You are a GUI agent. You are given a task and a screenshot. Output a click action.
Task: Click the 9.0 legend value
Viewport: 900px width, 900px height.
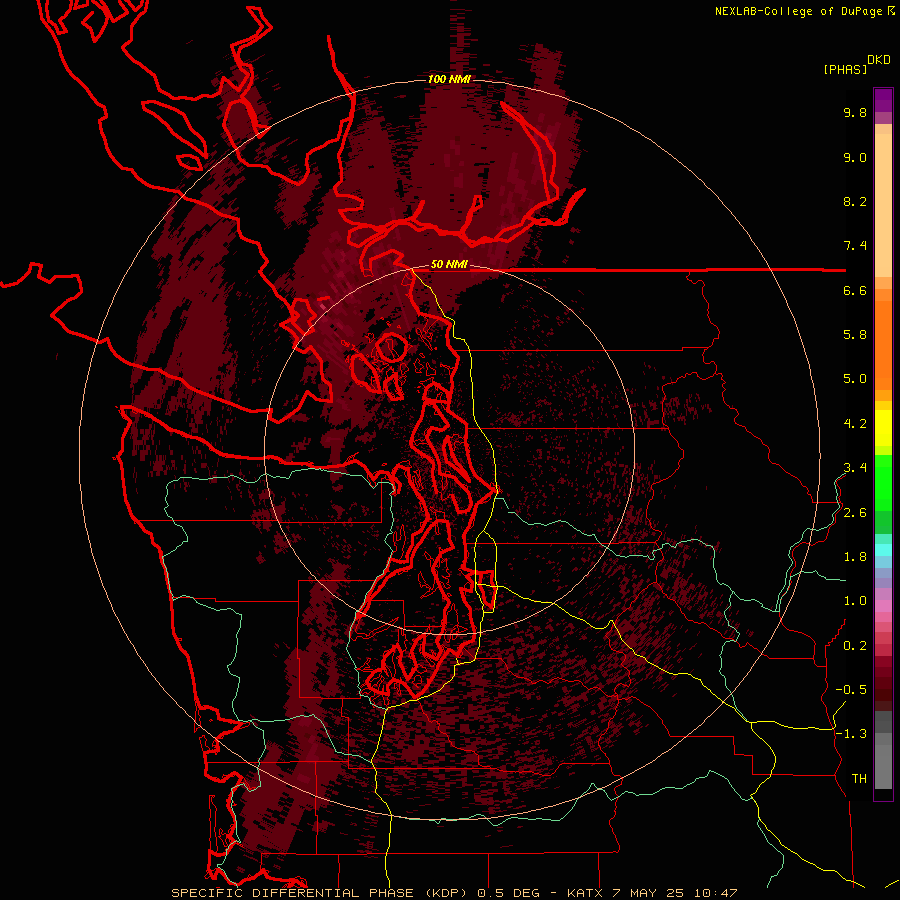coord(855,157)
